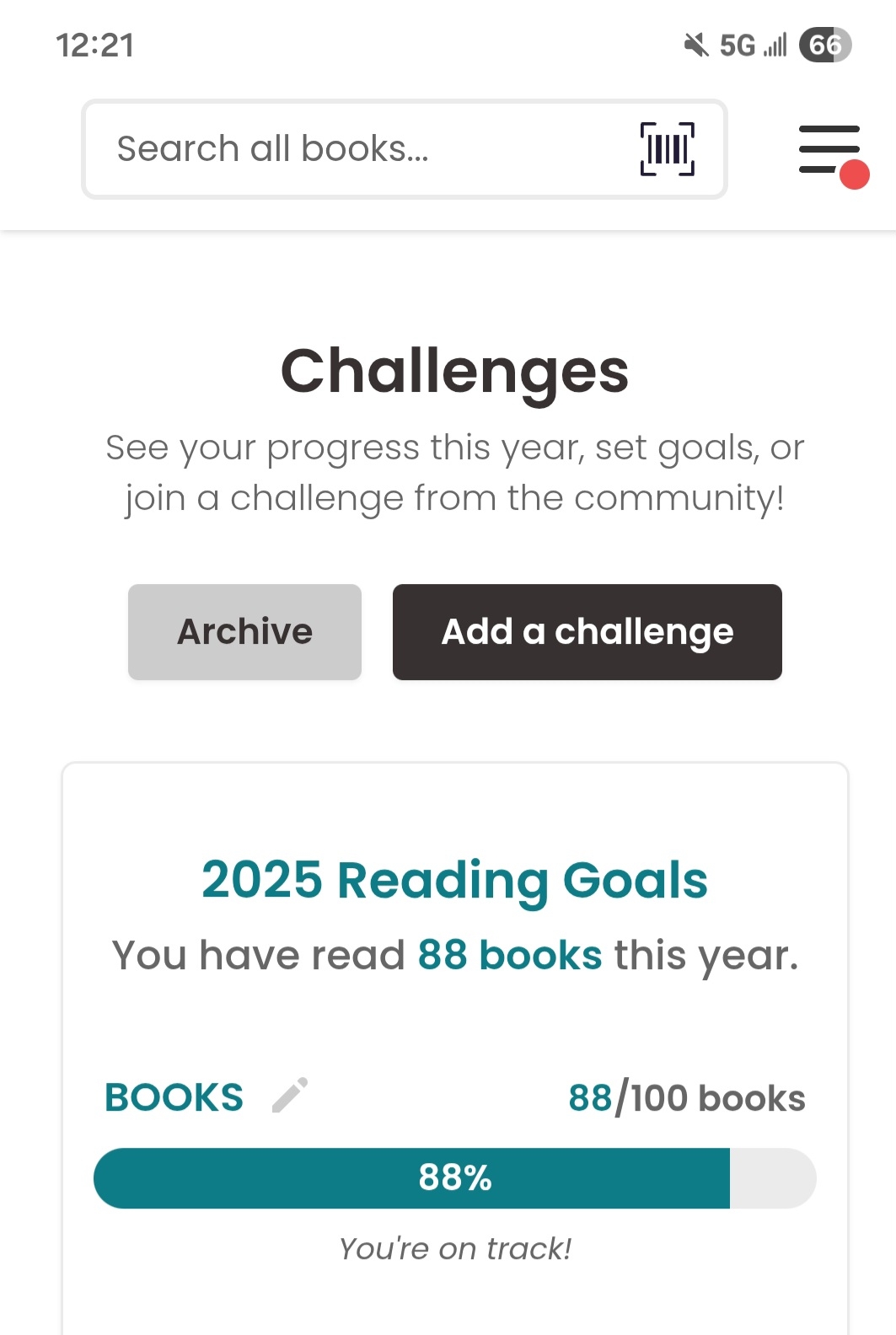Tap the red notification dot on menu
This screenshot has height=1335, width=896.
pyautogui.click(x=854, y=174)
